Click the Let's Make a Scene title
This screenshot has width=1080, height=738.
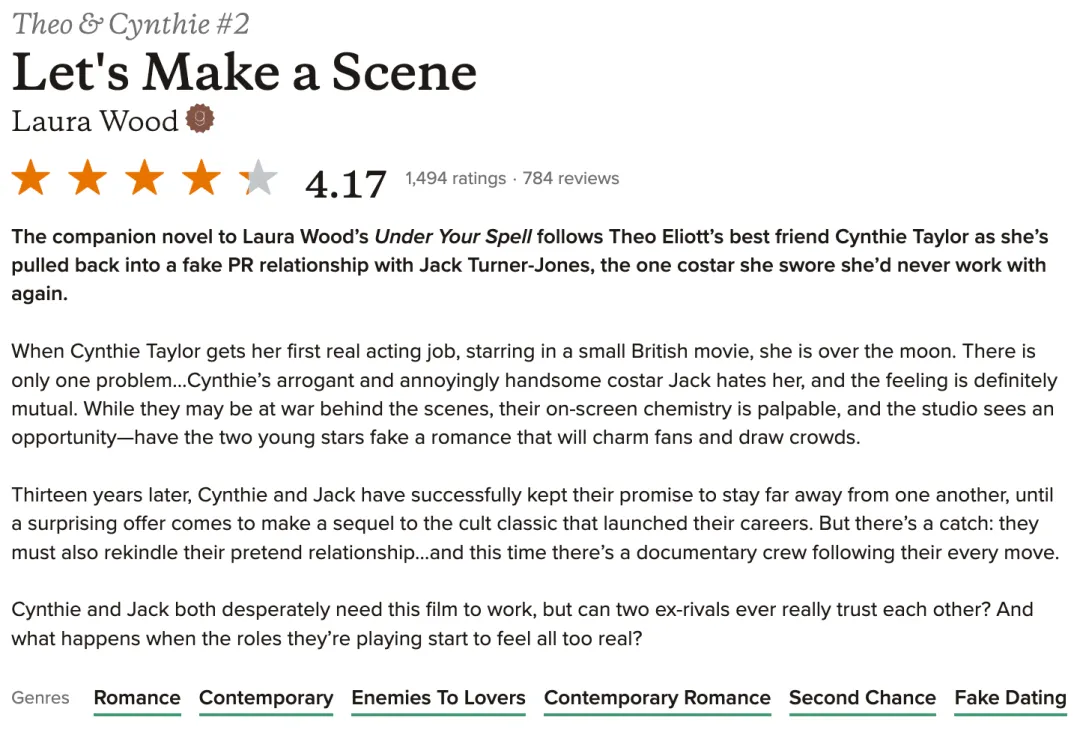[x=244, y=73]
